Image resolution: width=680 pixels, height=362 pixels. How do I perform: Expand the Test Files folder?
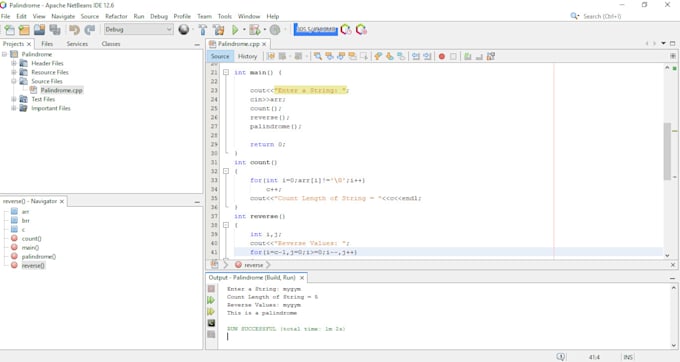click(14, 99)
